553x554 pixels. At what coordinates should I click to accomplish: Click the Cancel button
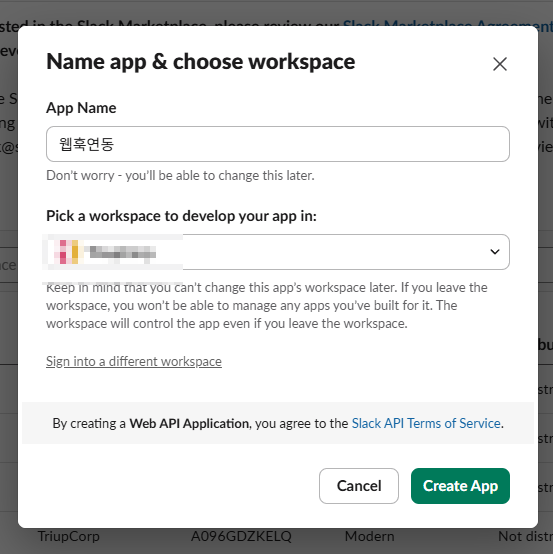pyautogui.click(x=359, y=486)
